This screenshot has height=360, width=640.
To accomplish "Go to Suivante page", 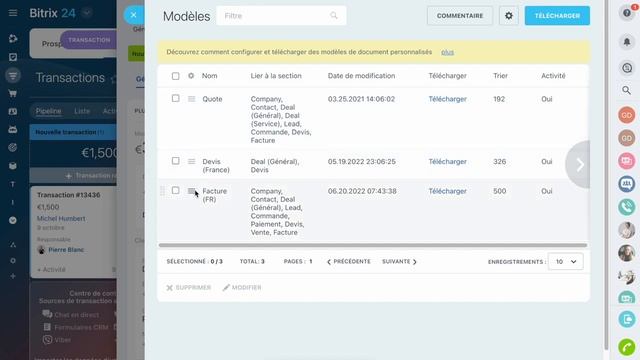I will click(399, 262).
